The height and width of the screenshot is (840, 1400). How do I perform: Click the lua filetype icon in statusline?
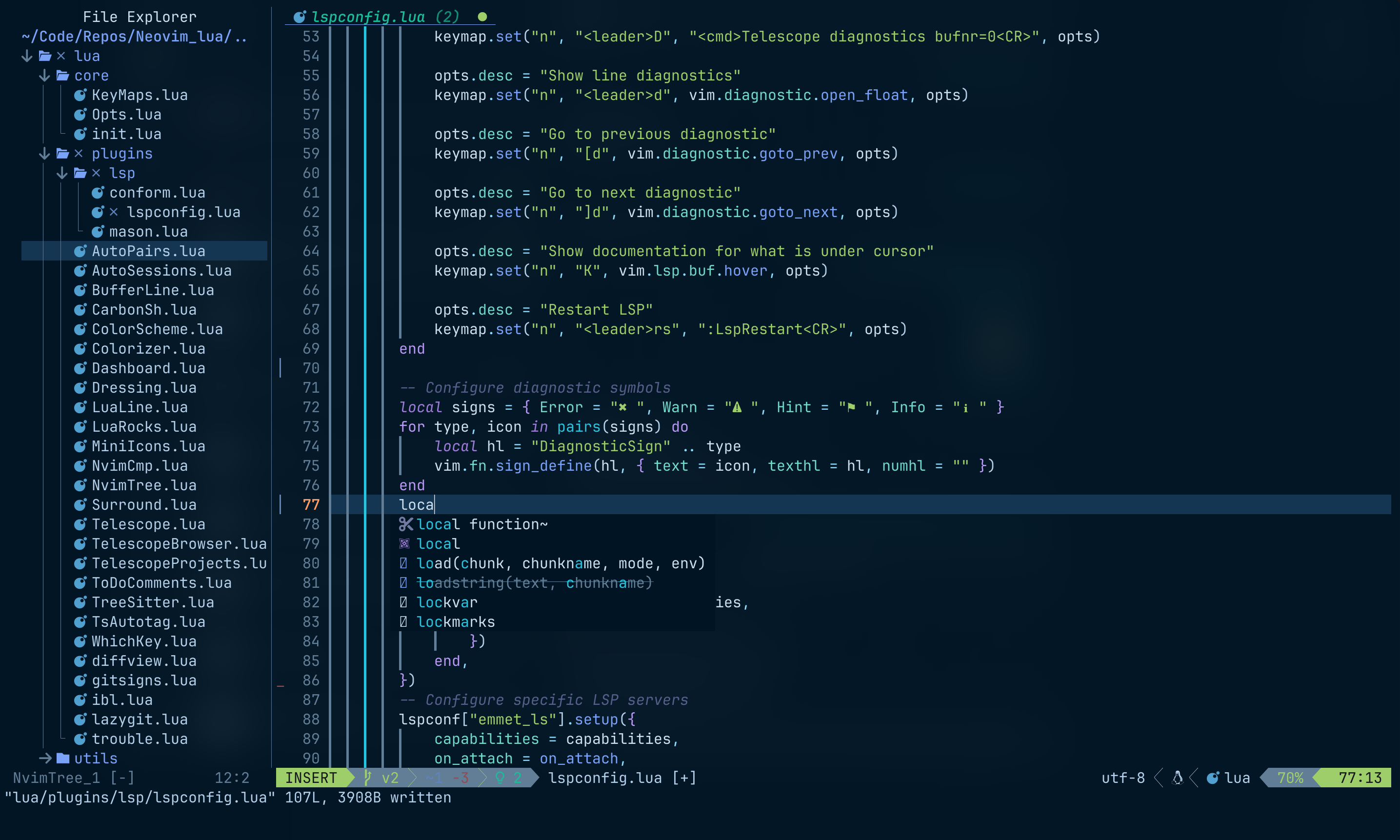pyautogui.click(x=1212, y=778)
